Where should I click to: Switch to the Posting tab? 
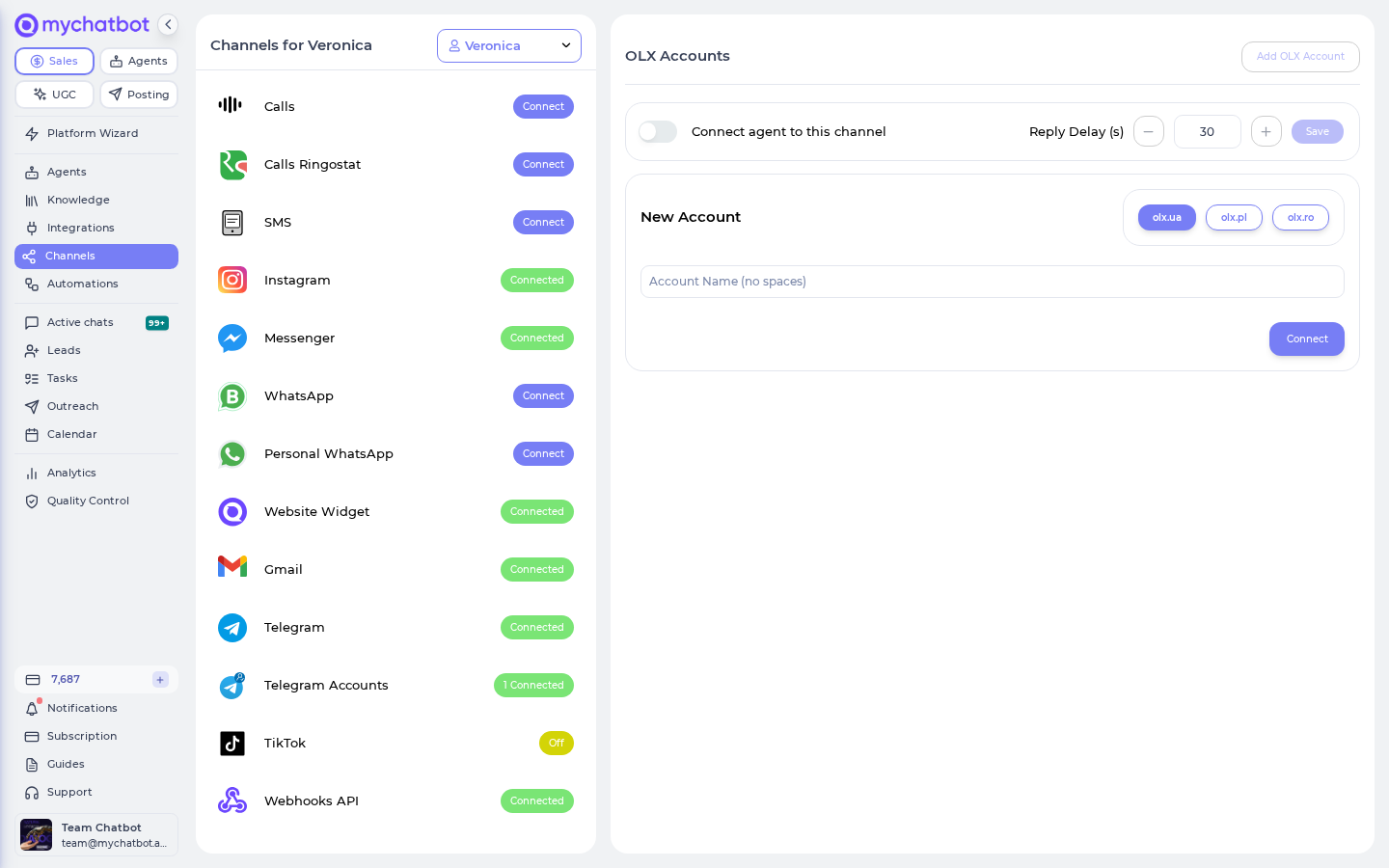(139, 95)
